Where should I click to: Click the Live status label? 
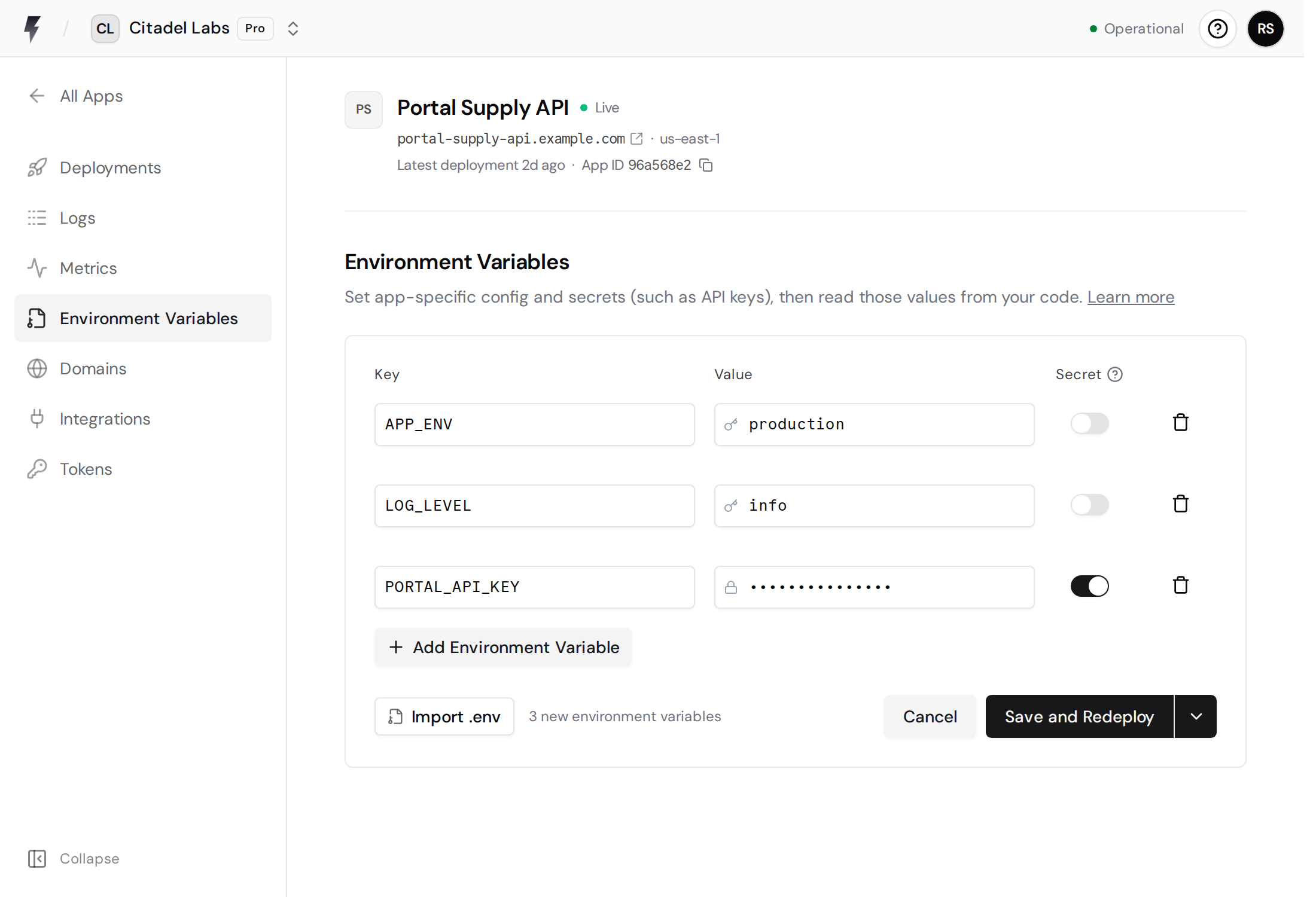click(x=607, y=108)
